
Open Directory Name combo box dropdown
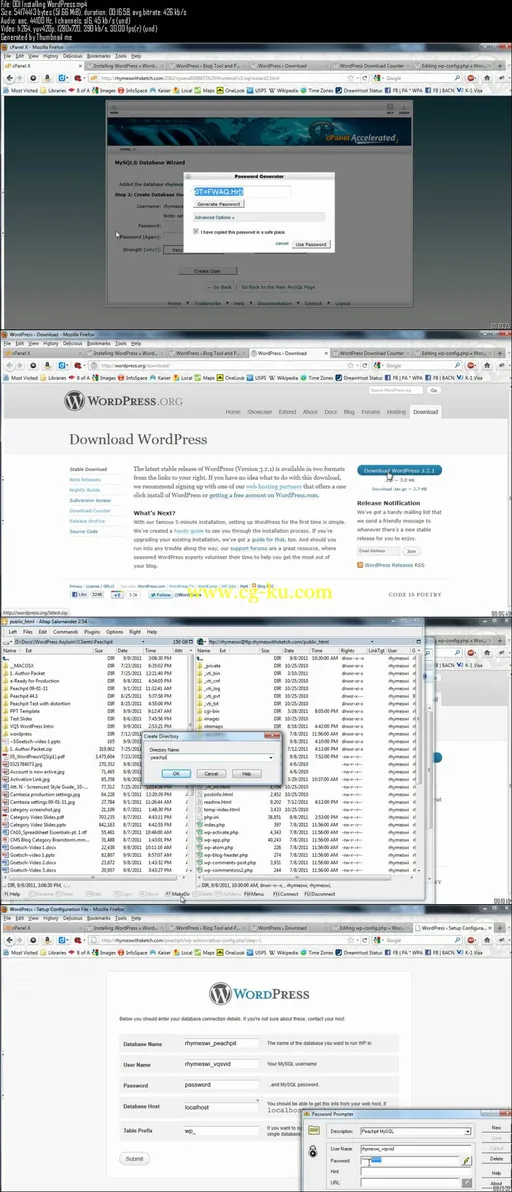click(271, 758)
